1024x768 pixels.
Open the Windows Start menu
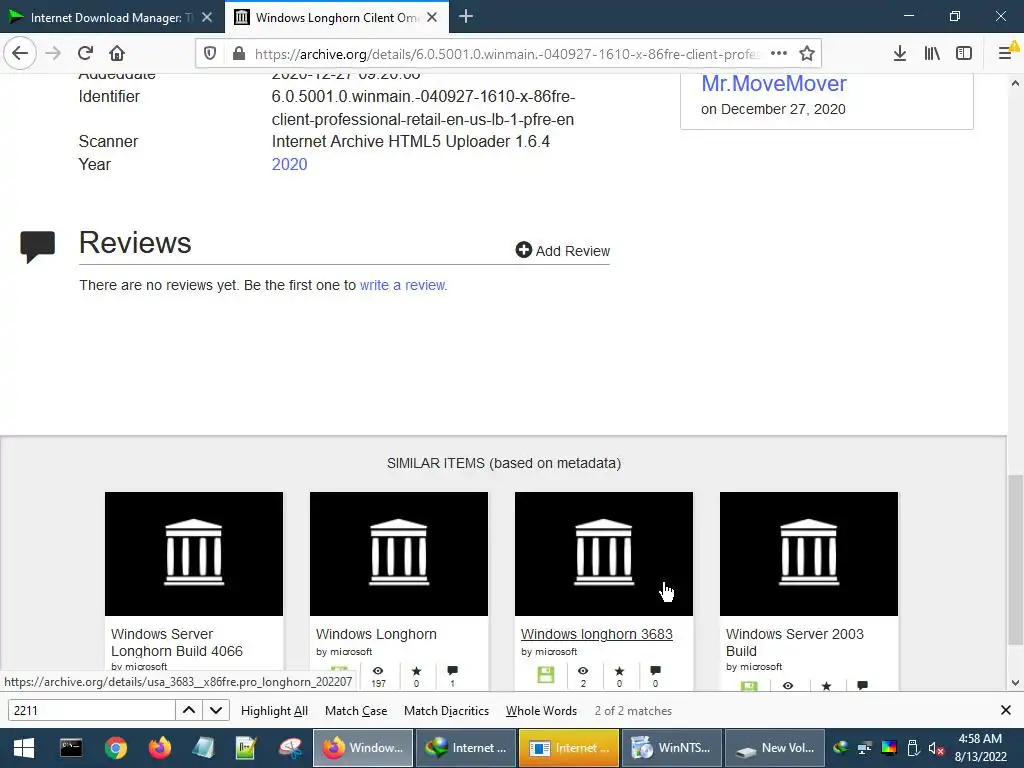pos(24,748)
